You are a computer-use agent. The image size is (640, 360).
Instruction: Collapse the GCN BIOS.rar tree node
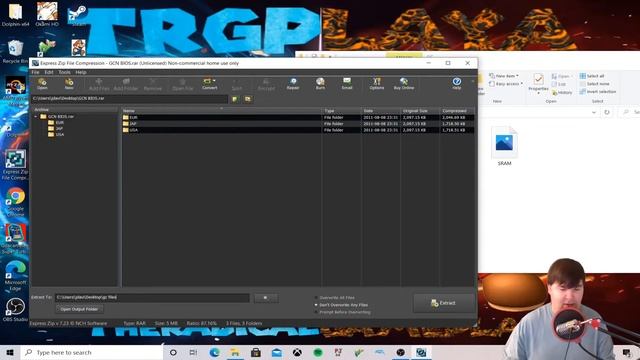tap(36, 116)
